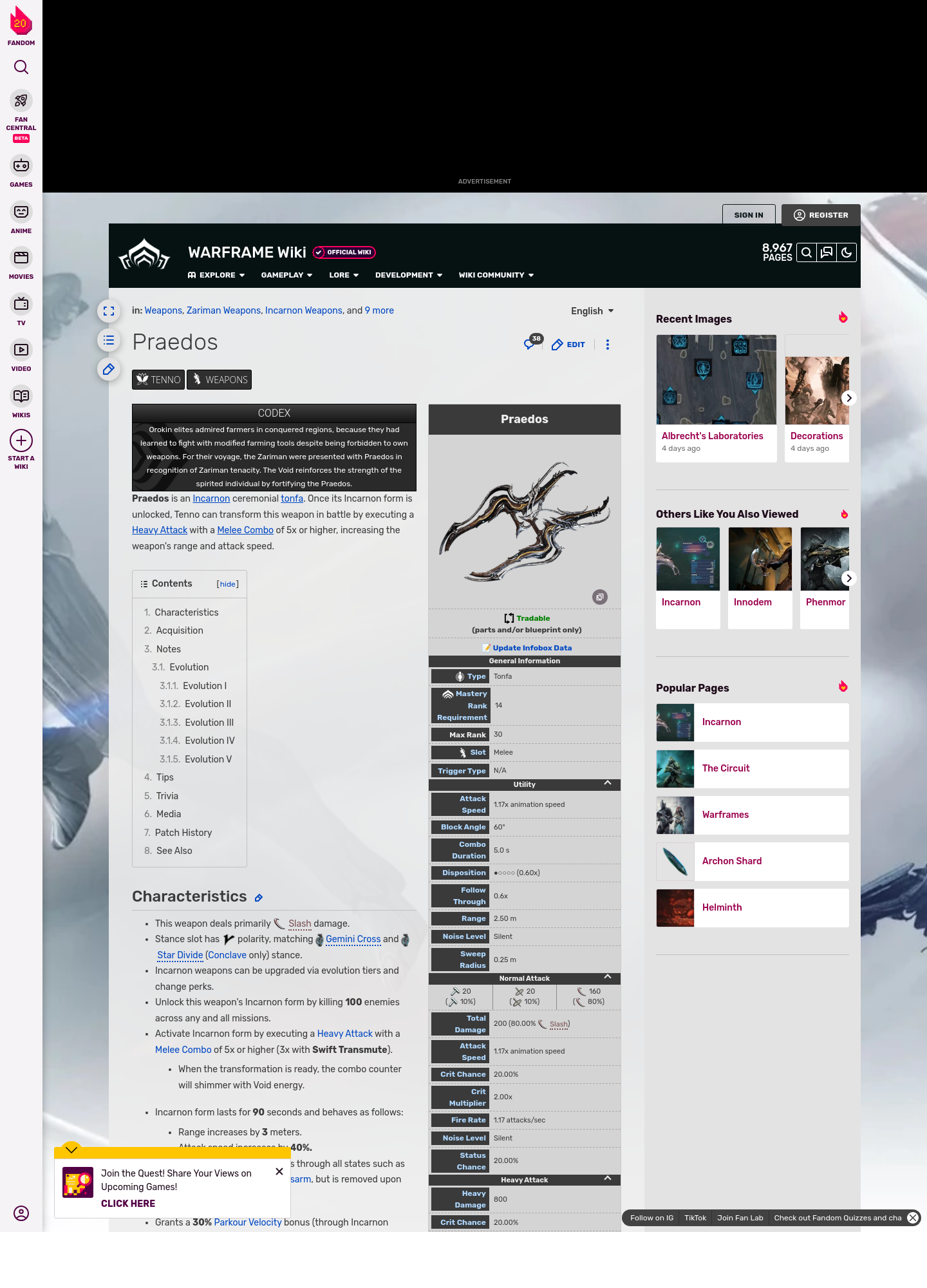Show next Recent Images
The width and height of the screenshot is (927, 1288).
click(x=849, y=398)
